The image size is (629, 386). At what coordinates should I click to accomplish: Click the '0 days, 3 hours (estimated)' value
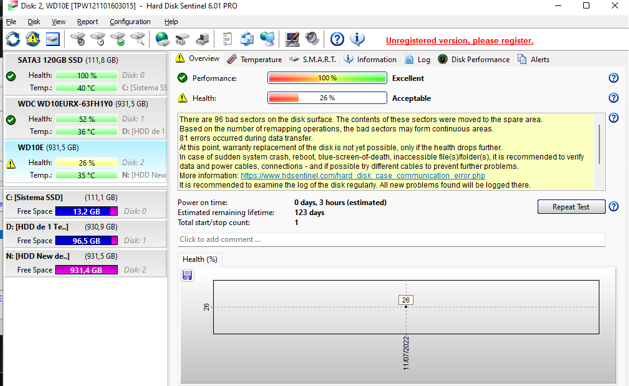[340, 203]
